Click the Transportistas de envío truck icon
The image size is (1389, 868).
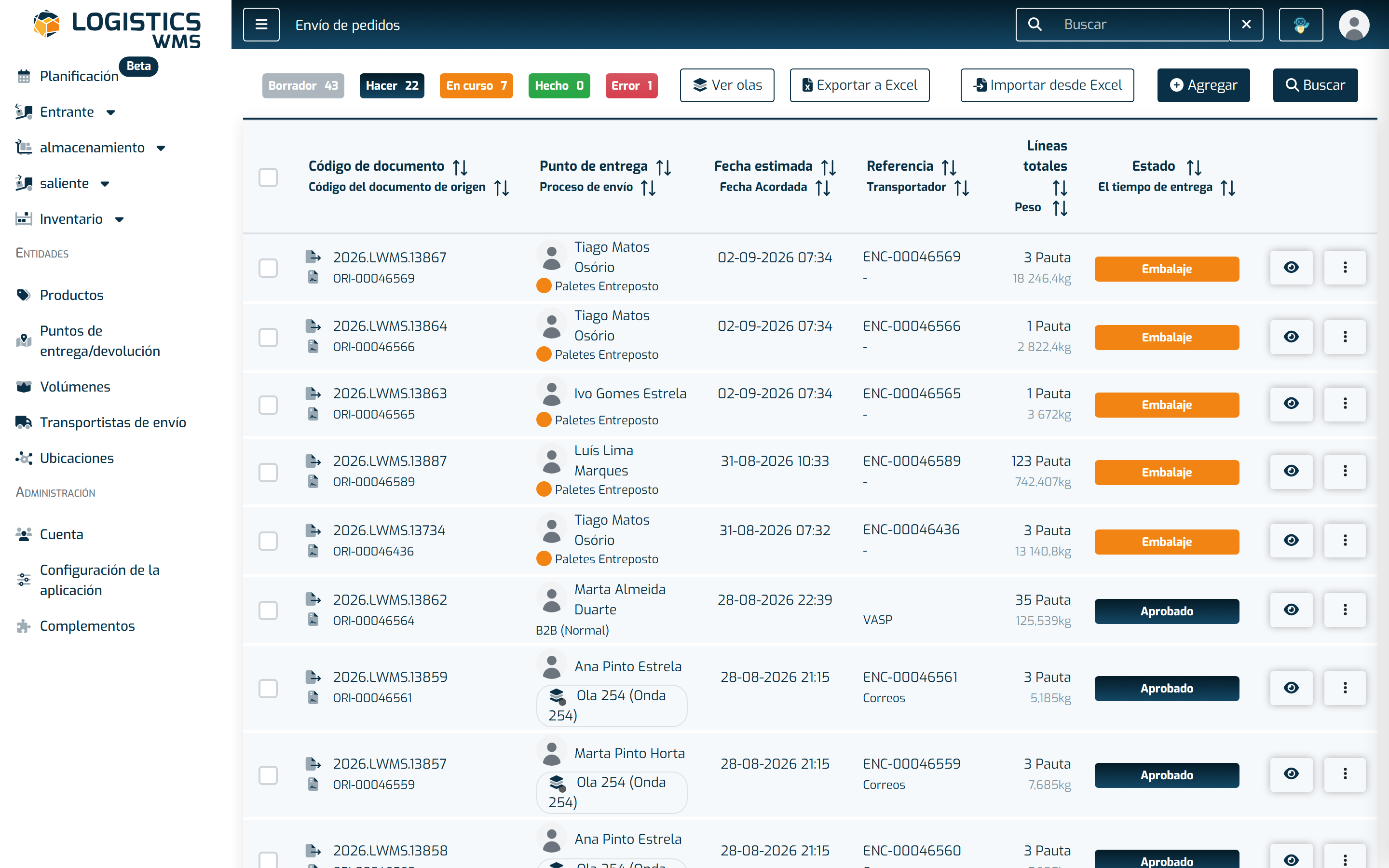pos(24,422)
